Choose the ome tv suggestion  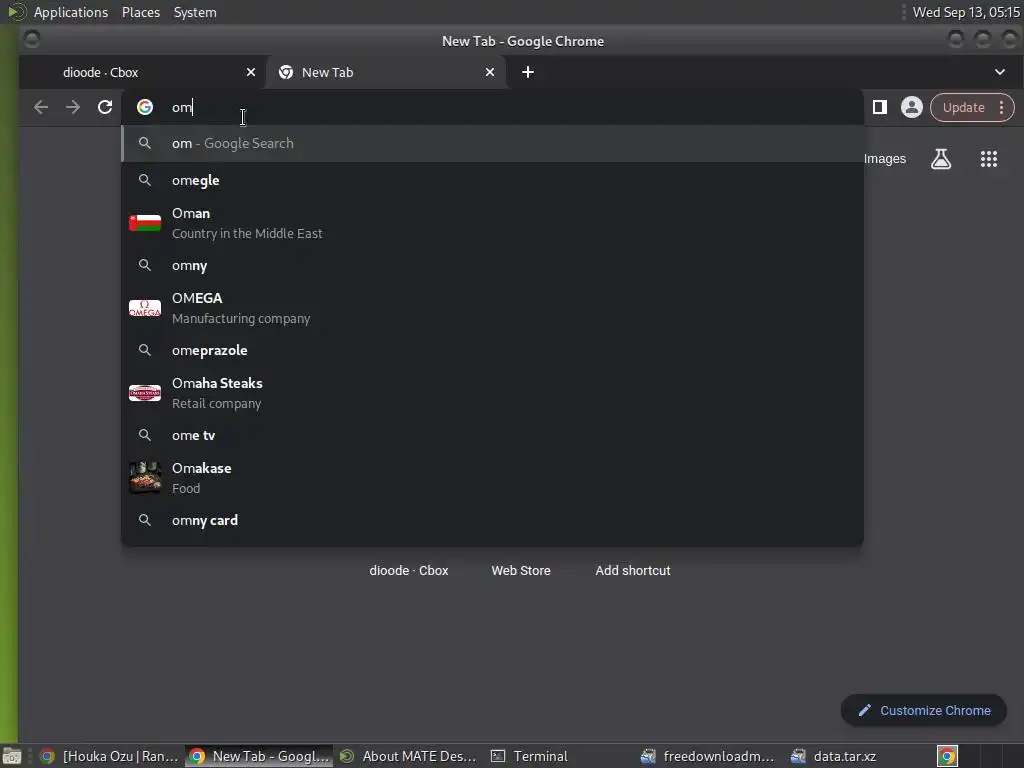tap(492, 435)
